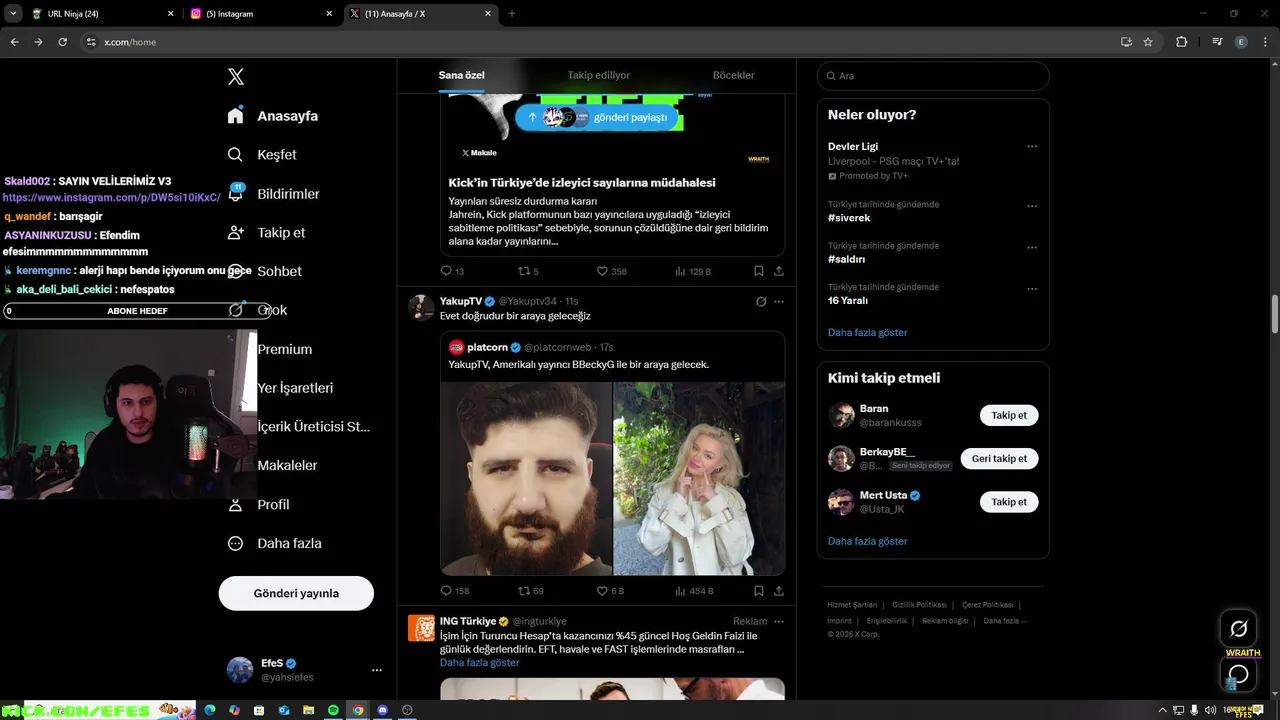Open messages floating chat button
1280x720 pixels.
click(x=1239, y=675)
